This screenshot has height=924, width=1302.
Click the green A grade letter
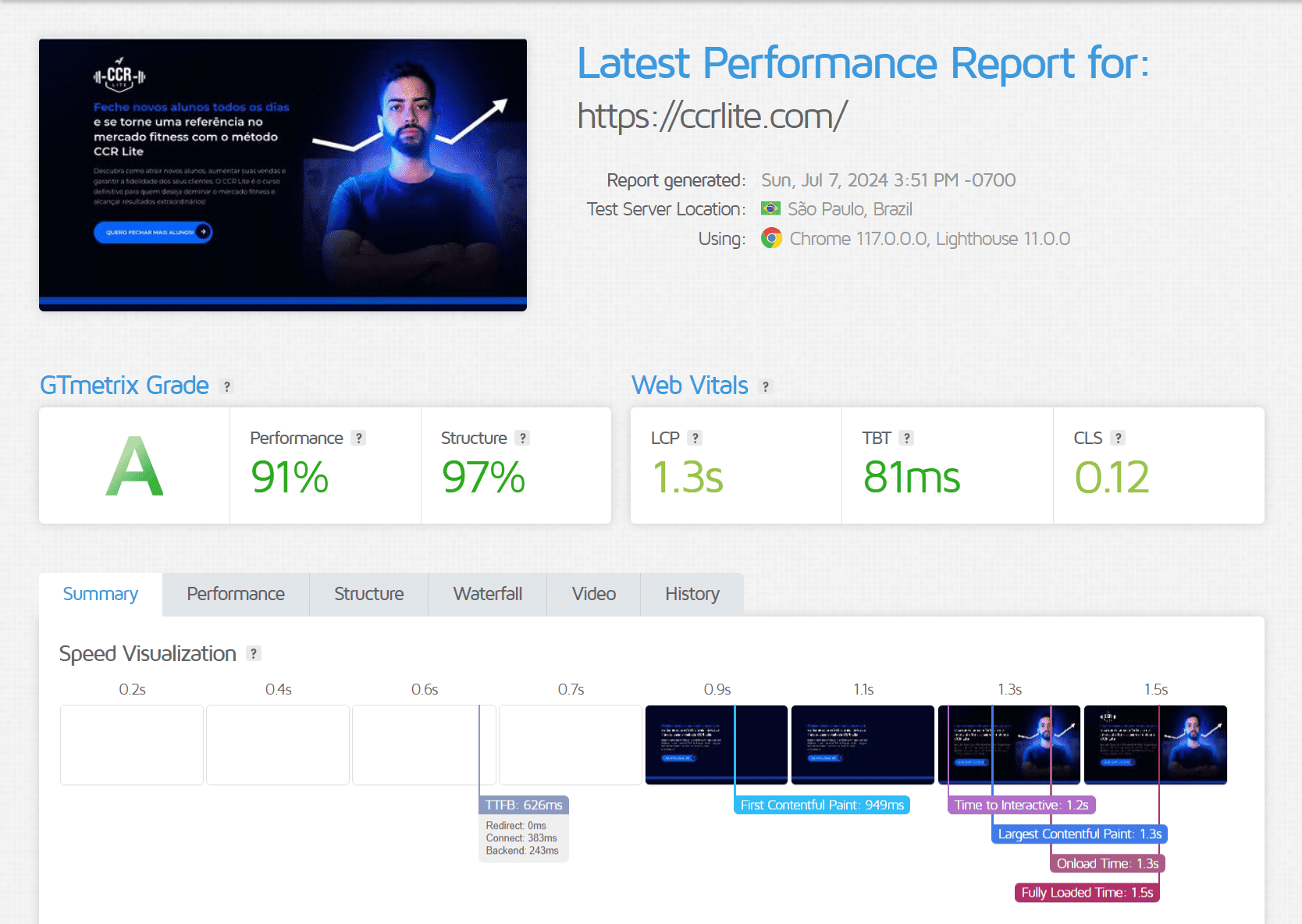click(134, 467)
